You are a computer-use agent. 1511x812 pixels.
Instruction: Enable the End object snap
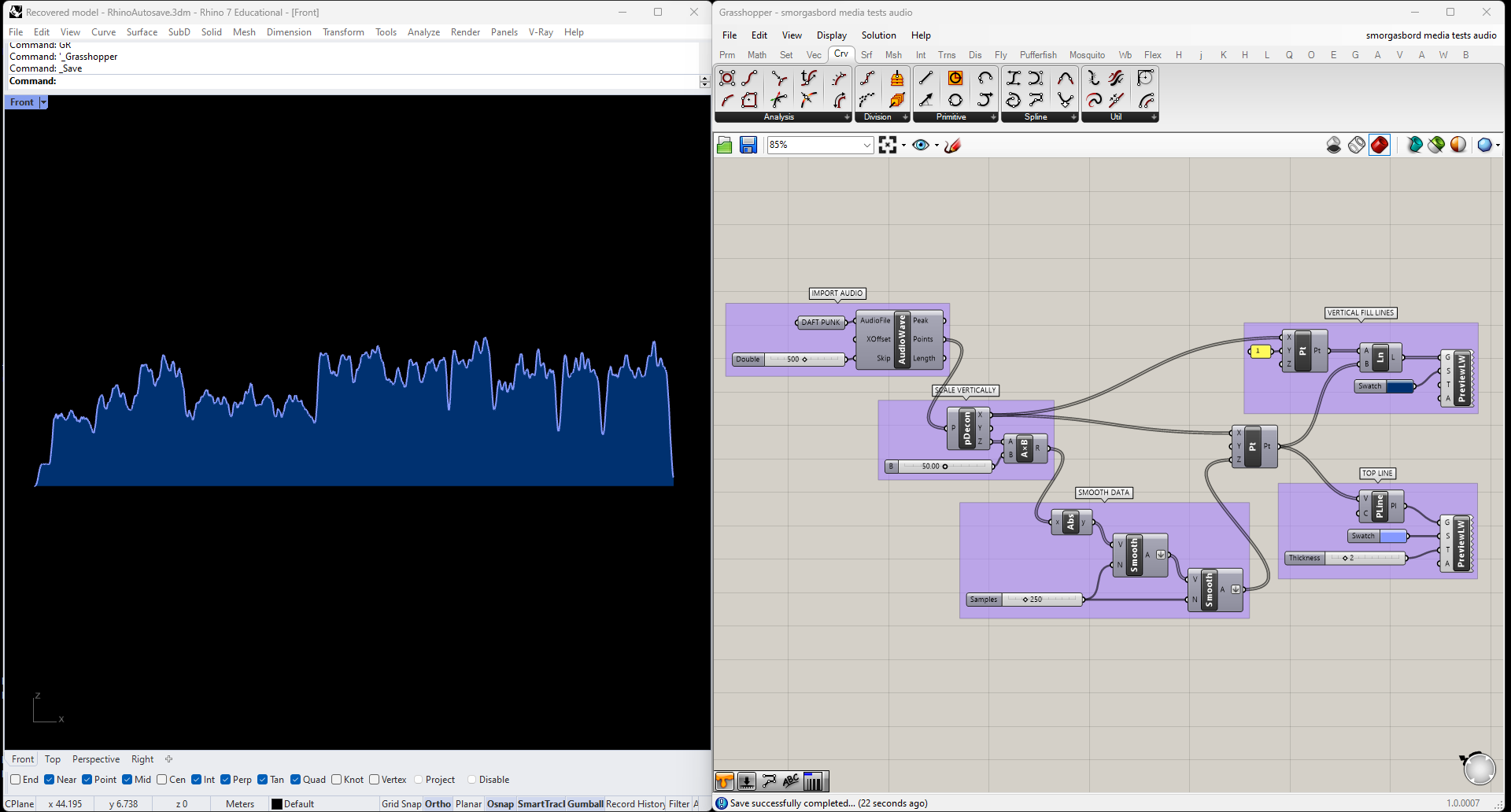(x=16, y=780)
